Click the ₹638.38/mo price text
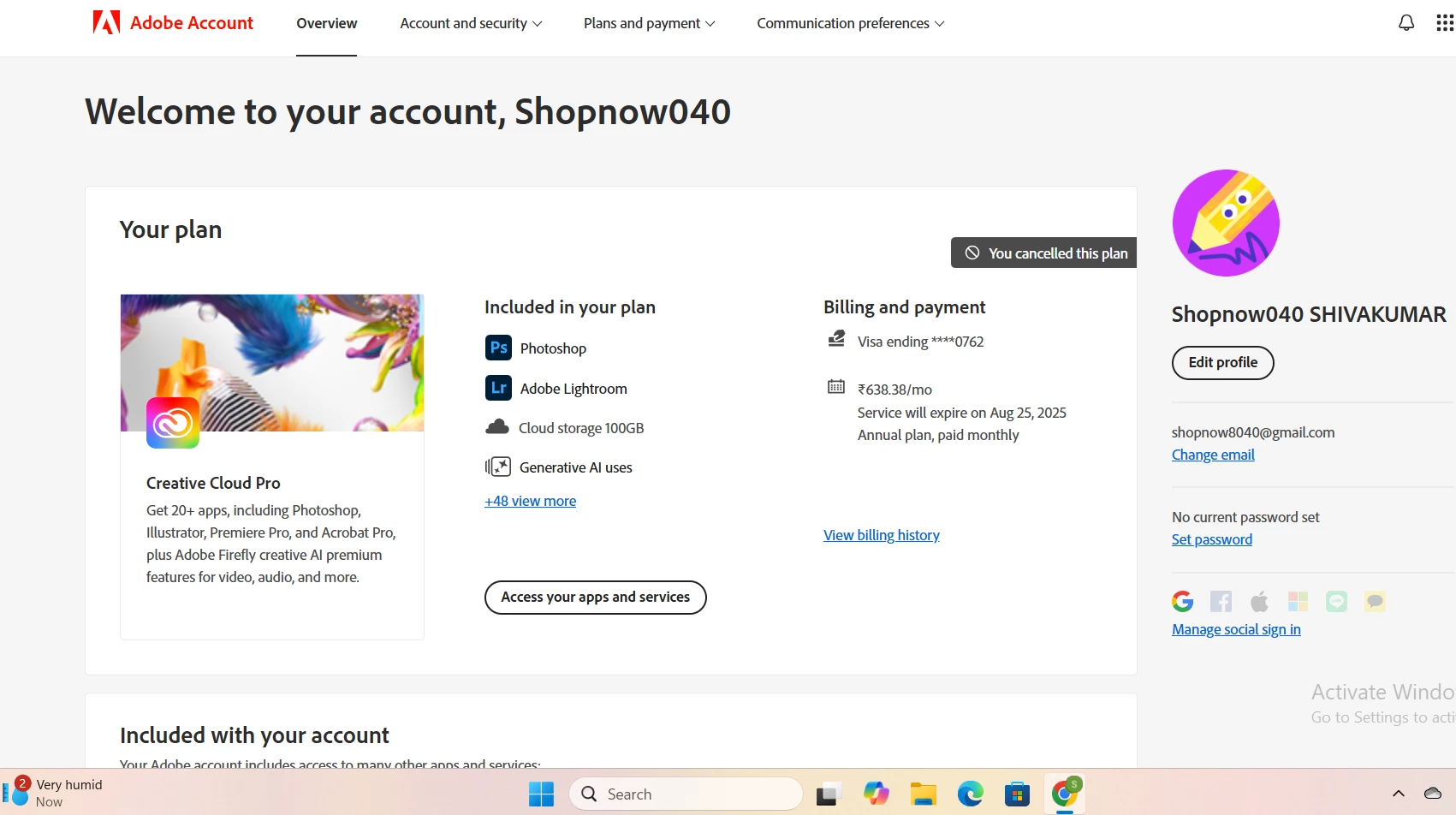1456x815 pixels. coord(894,390)
